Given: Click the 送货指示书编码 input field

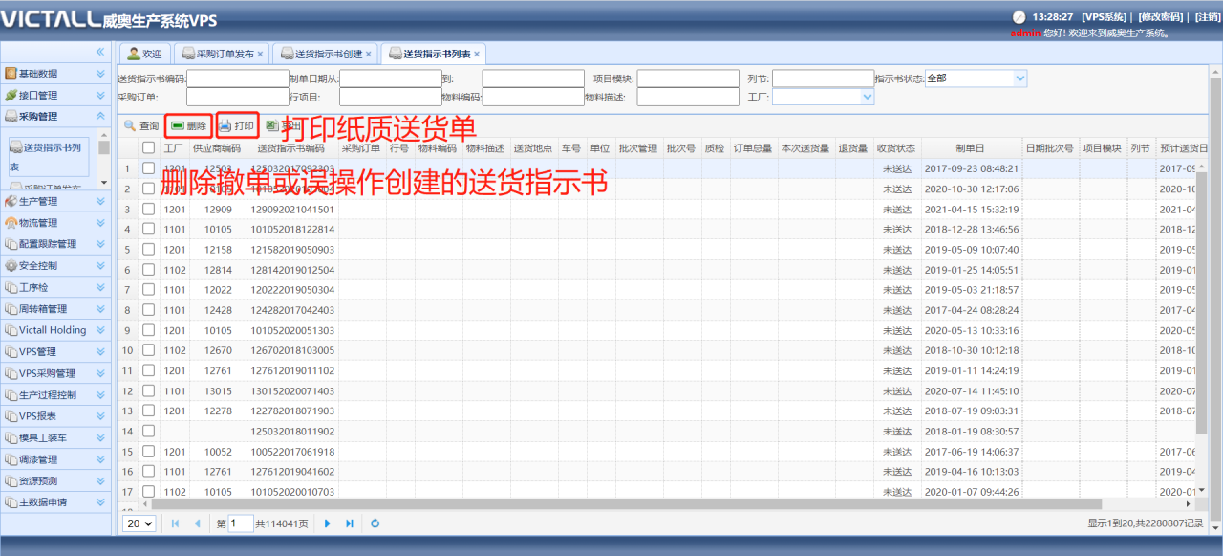Looking at the screenshot, I should [x=237, y=78].
